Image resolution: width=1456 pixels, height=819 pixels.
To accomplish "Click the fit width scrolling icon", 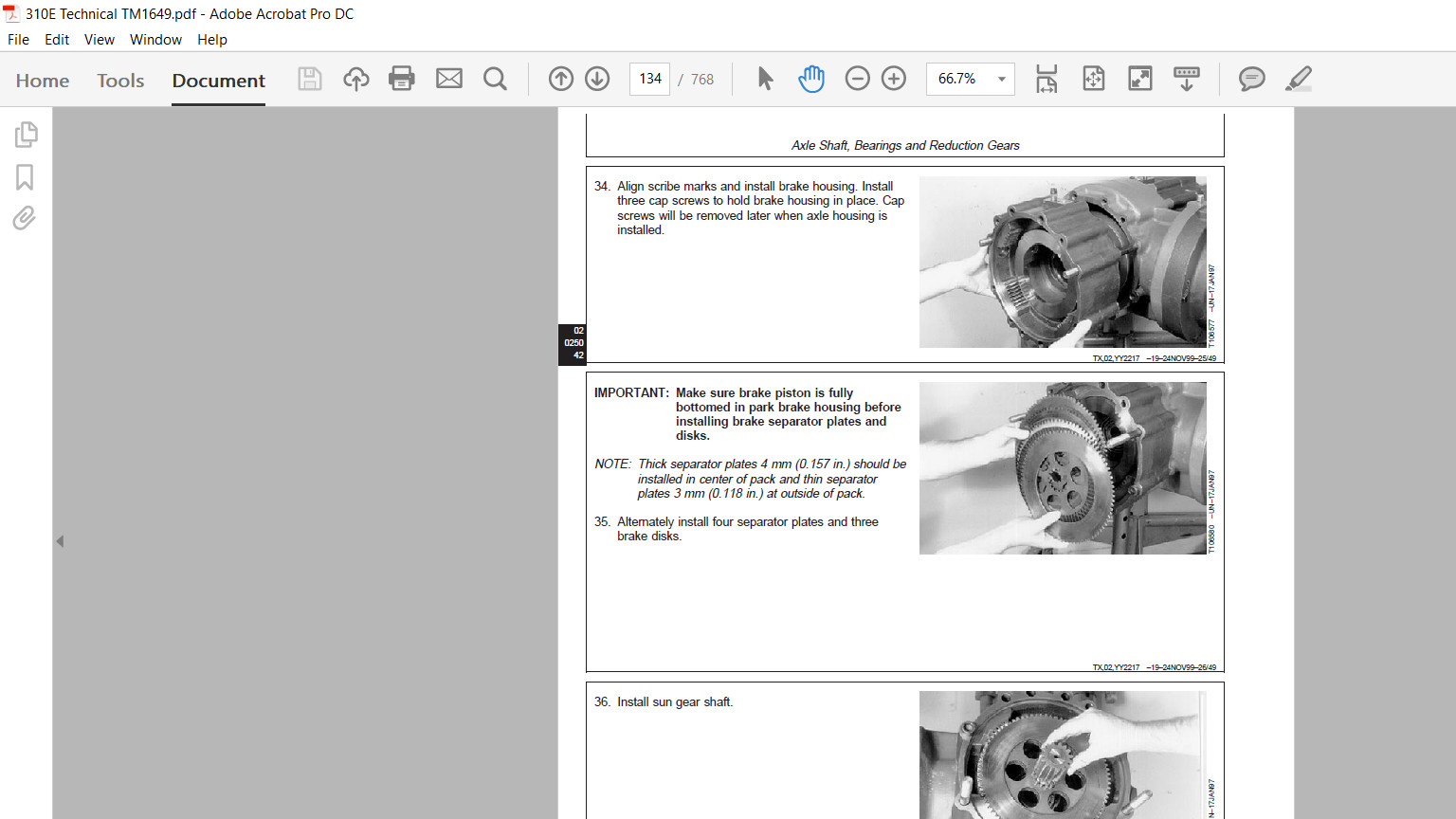I will (x=1046, y=79).
